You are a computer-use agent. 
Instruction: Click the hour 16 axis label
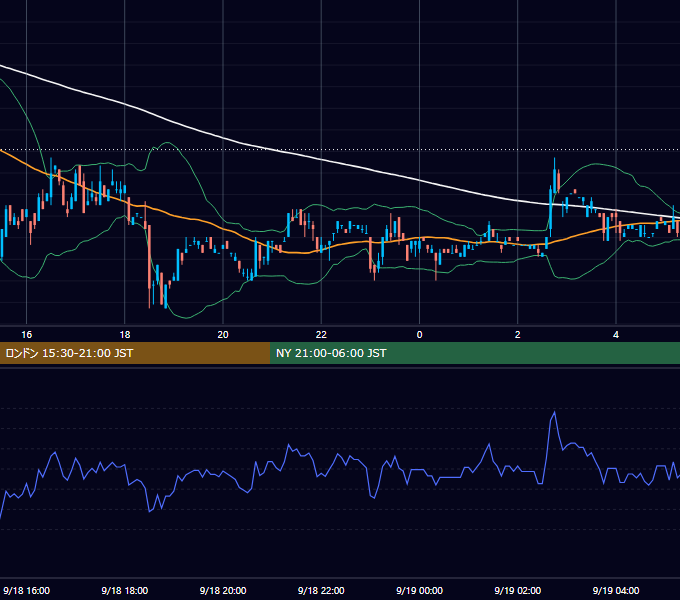26,334
